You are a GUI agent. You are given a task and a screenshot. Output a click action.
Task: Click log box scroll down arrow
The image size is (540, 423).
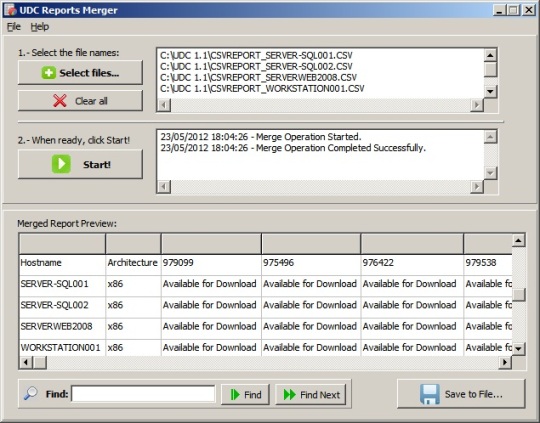[x=490, y=173]
